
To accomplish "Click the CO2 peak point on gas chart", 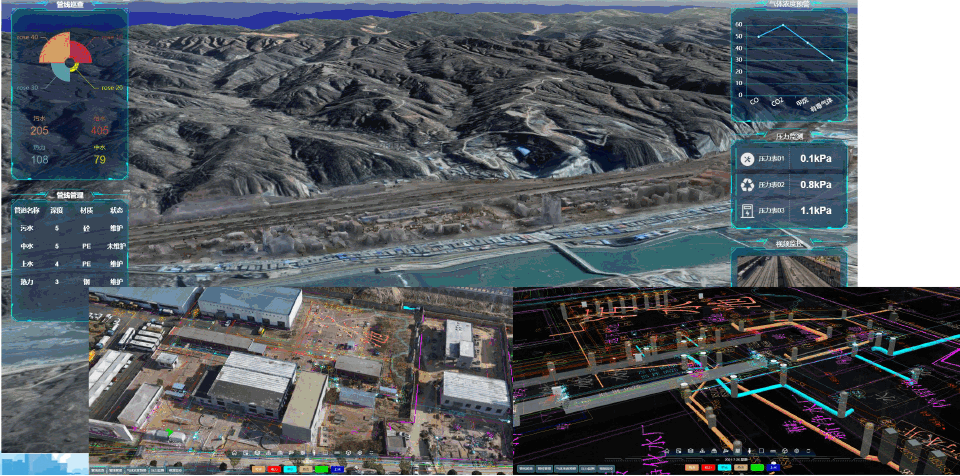I will point(783,26).
